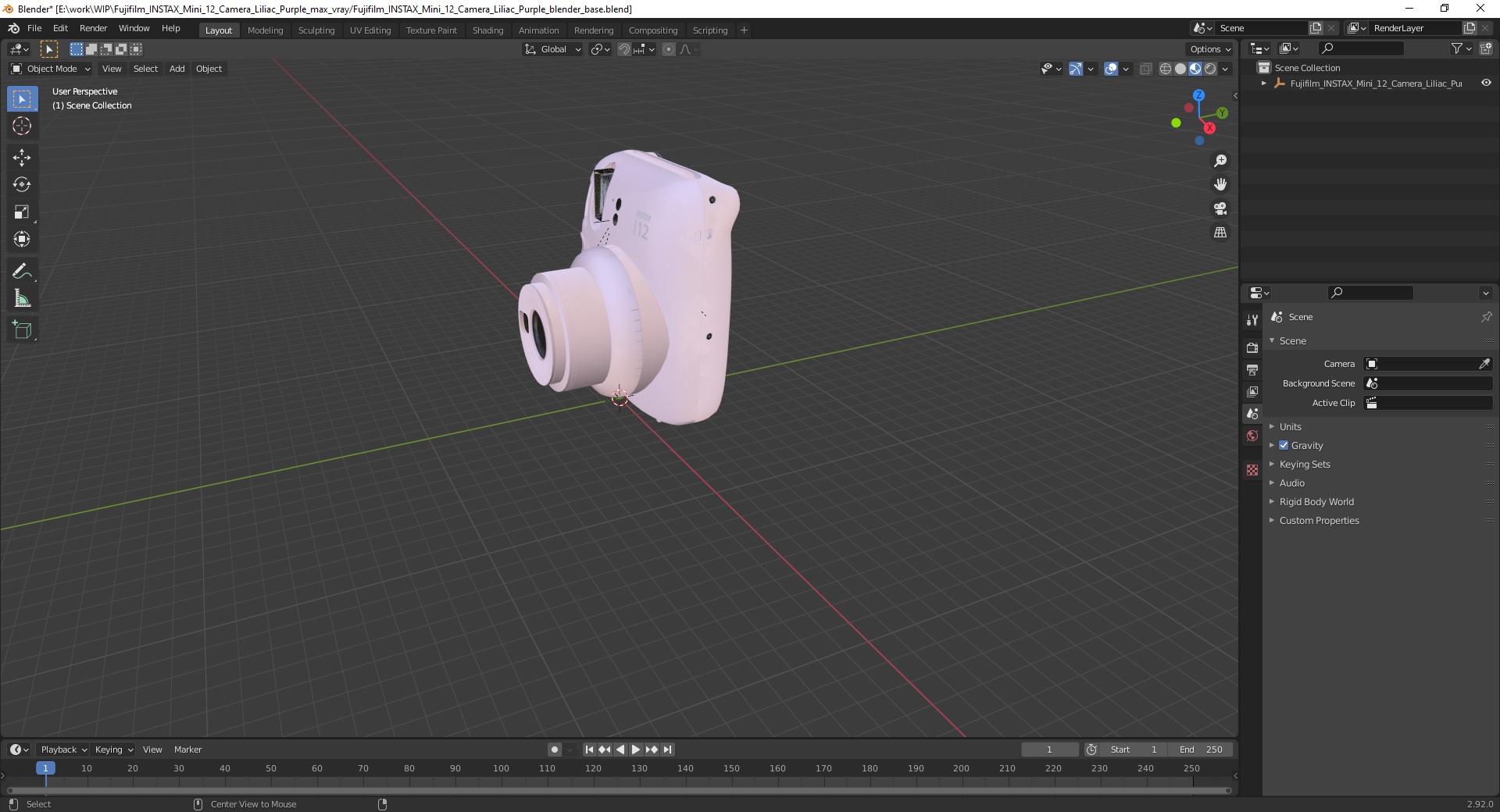
Task: Open the Object Mode dropdown
Action: 51,69
